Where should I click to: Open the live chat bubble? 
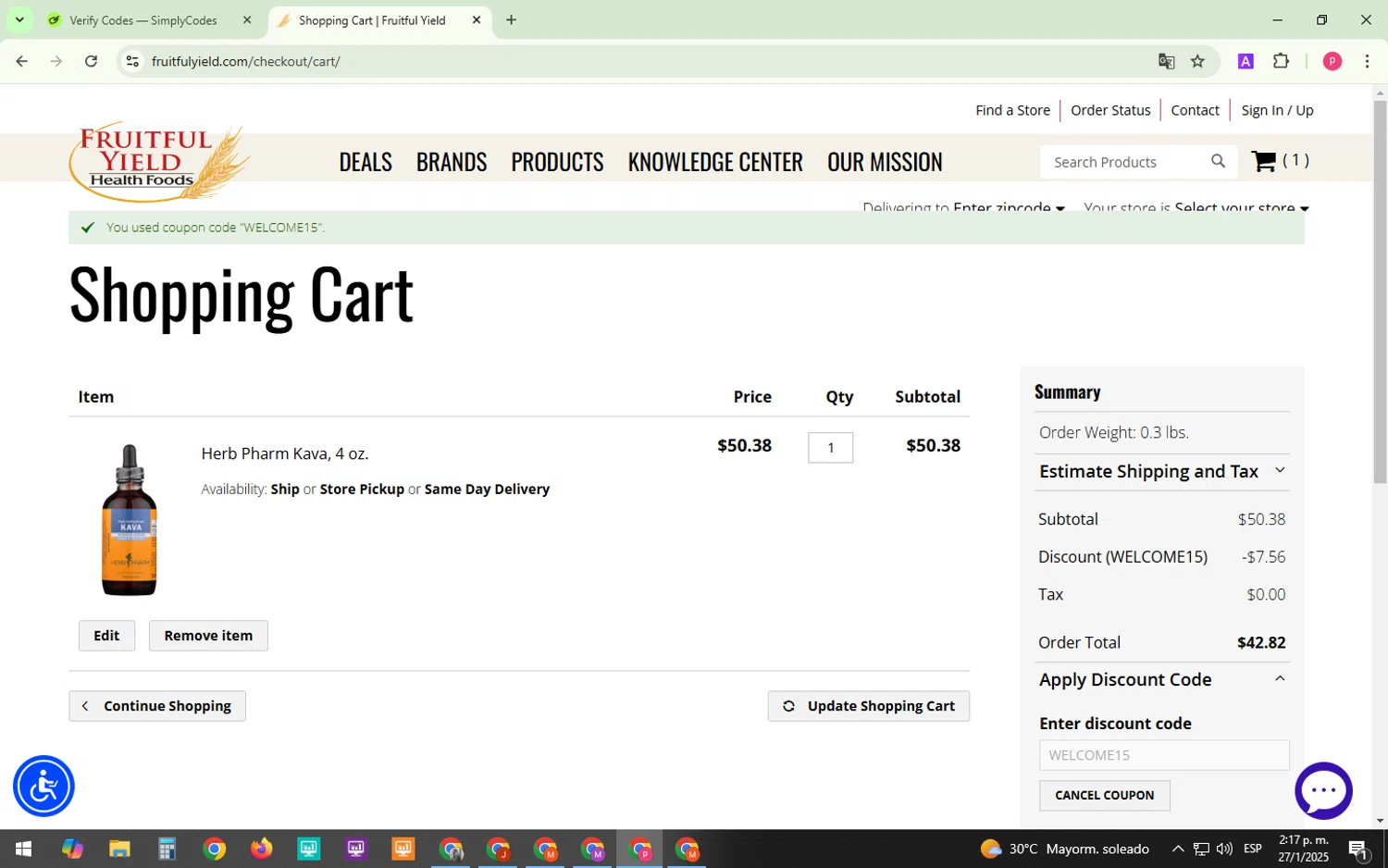pos(1323,790)
